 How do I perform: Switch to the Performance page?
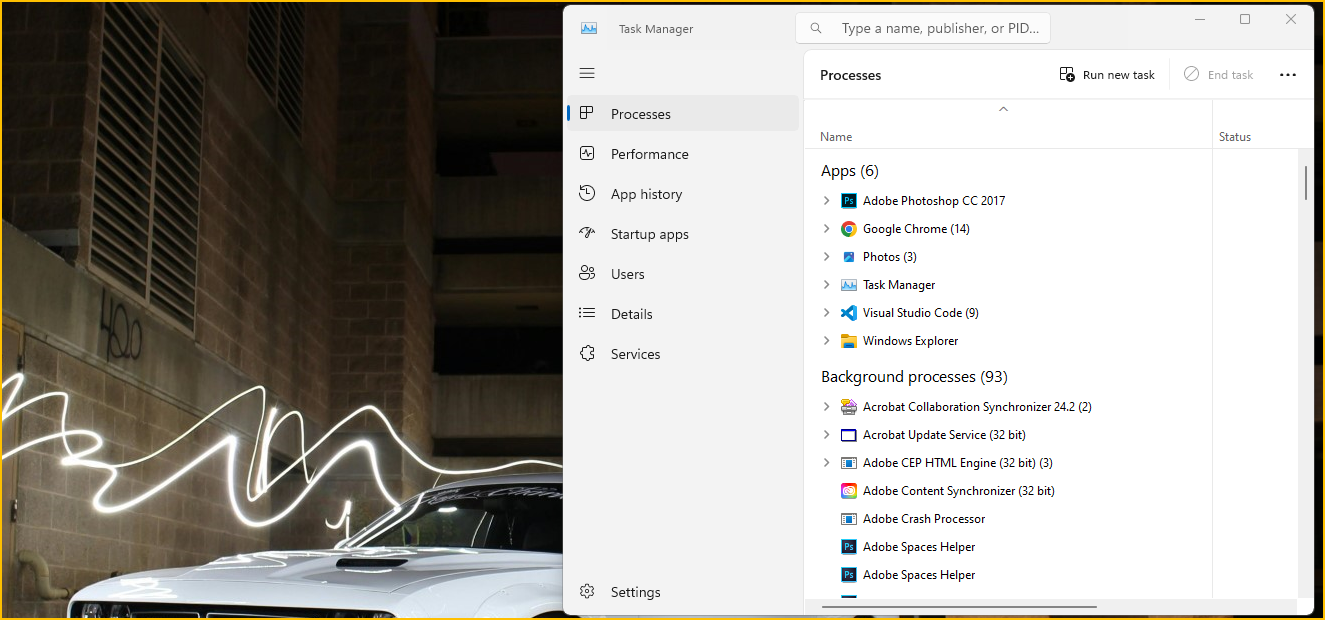649,154
